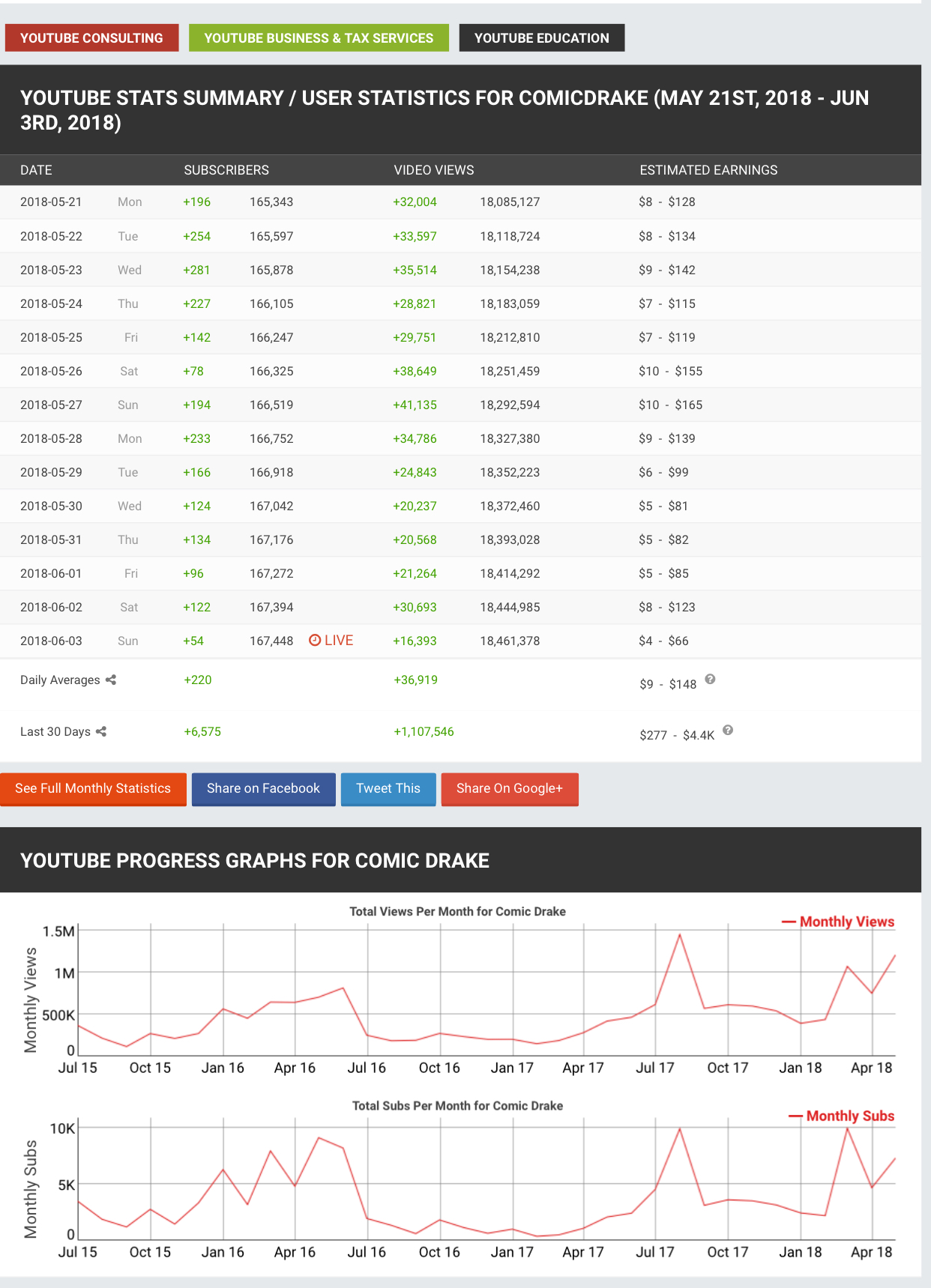931x1288 pixels.
Task: Click date 2018-05-21 in the table
Action: click(51, 202)
